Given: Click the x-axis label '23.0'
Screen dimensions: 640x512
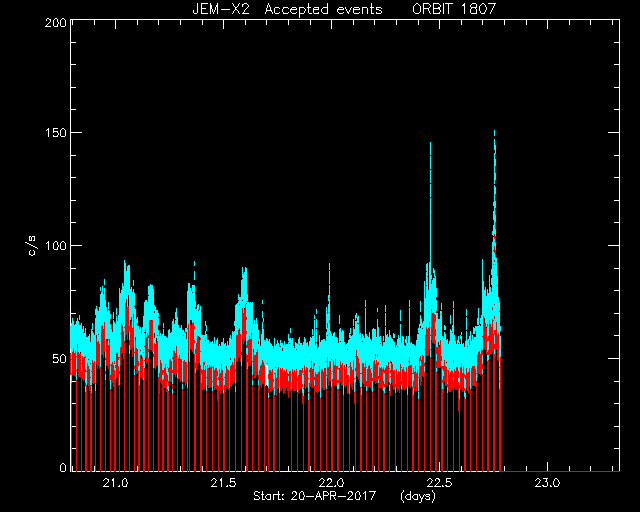Looking at the screenshot, I should [x=547, y=483].
